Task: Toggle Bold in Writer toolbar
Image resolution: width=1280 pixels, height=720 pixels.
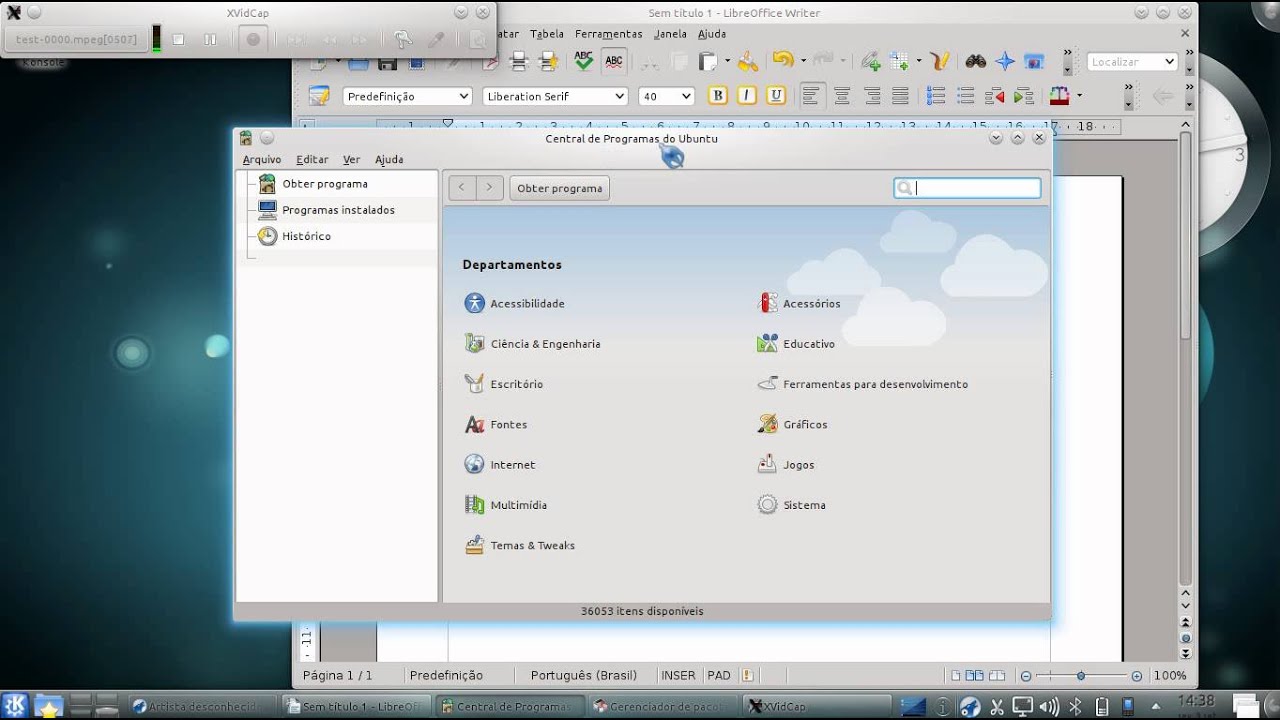Action: click(x=717, y=96)
